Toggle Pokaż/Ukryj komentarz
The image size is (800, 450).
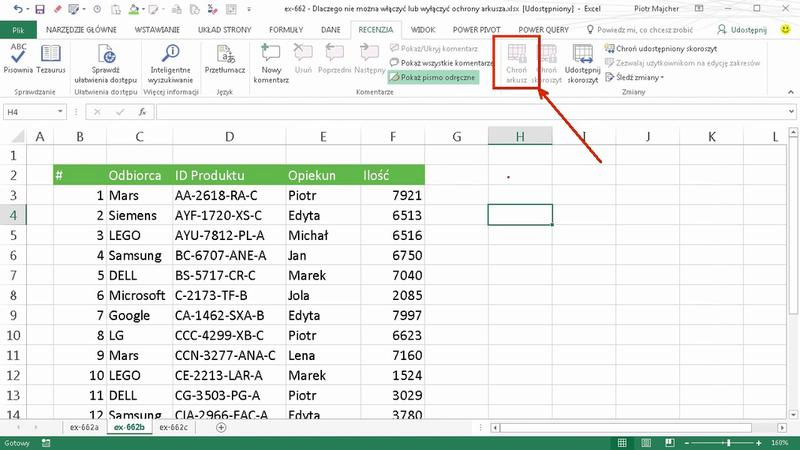(x=434, y=48)
